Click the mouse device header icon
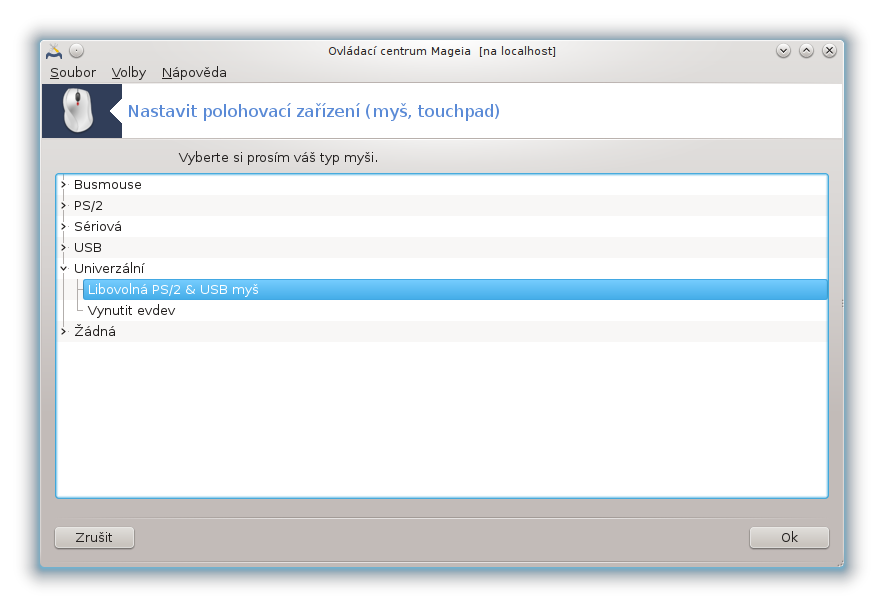 click(78, 110)
